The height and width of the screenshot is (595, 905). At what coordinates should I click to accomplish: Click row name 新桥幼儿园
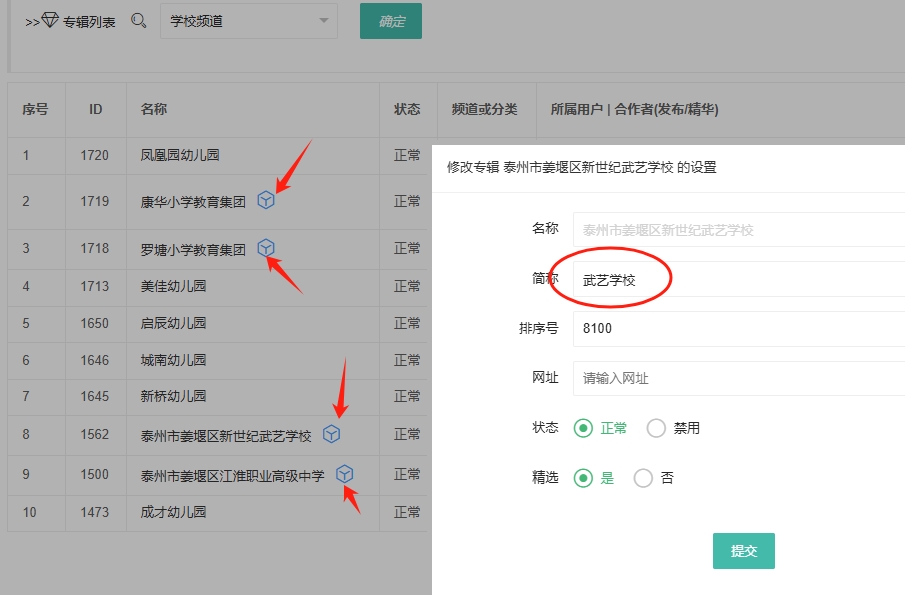click(x=173, y=396)
